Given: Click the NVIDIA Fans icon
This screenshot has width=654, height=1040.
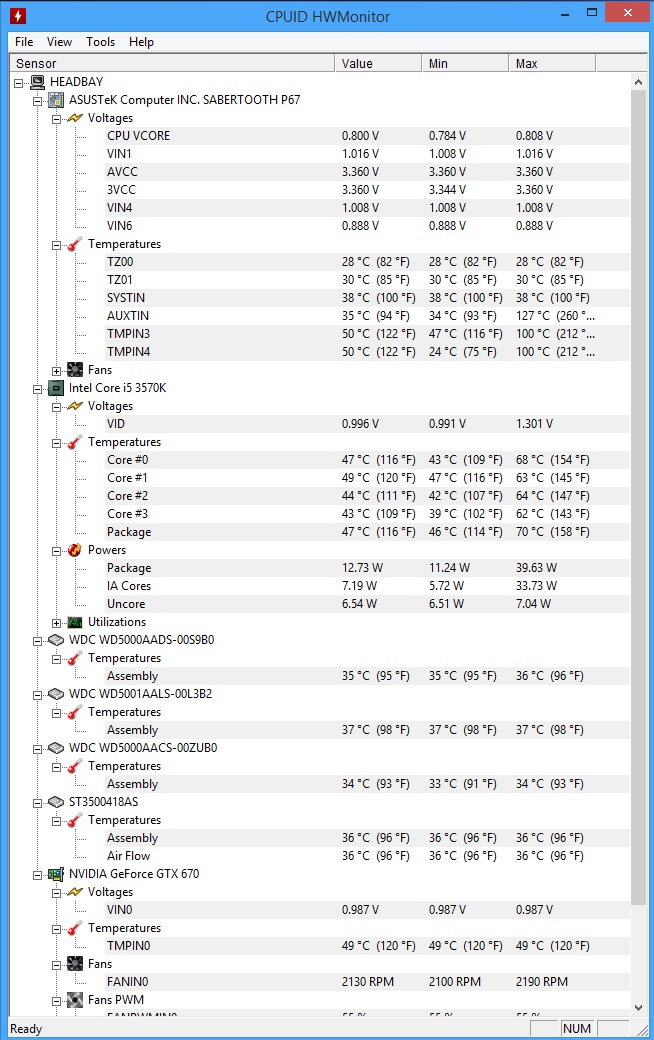Looking at the screenshot, I should 75,964.
